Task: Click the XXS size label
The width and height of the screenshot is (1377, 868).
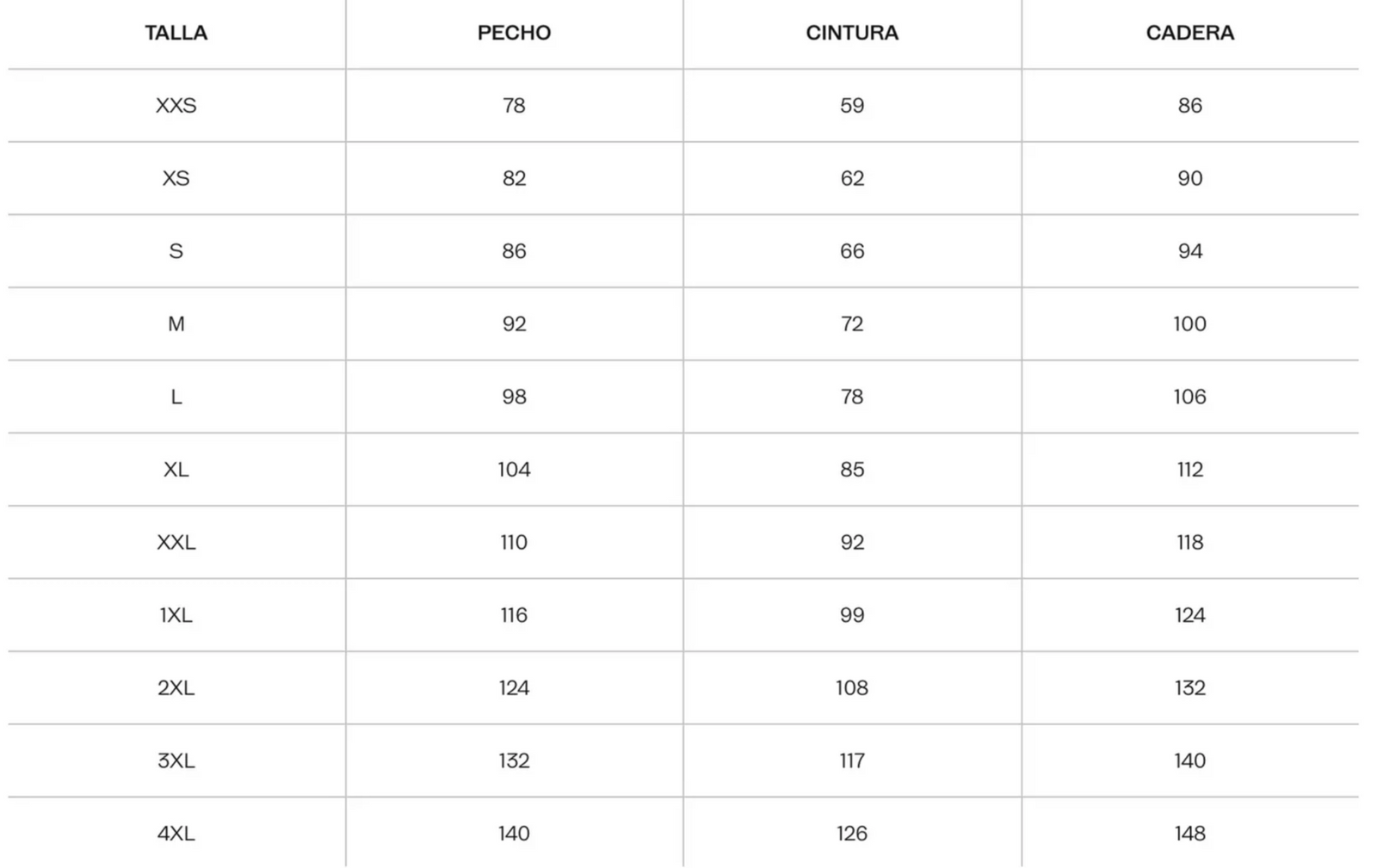Action: click(x=176, y=106)
